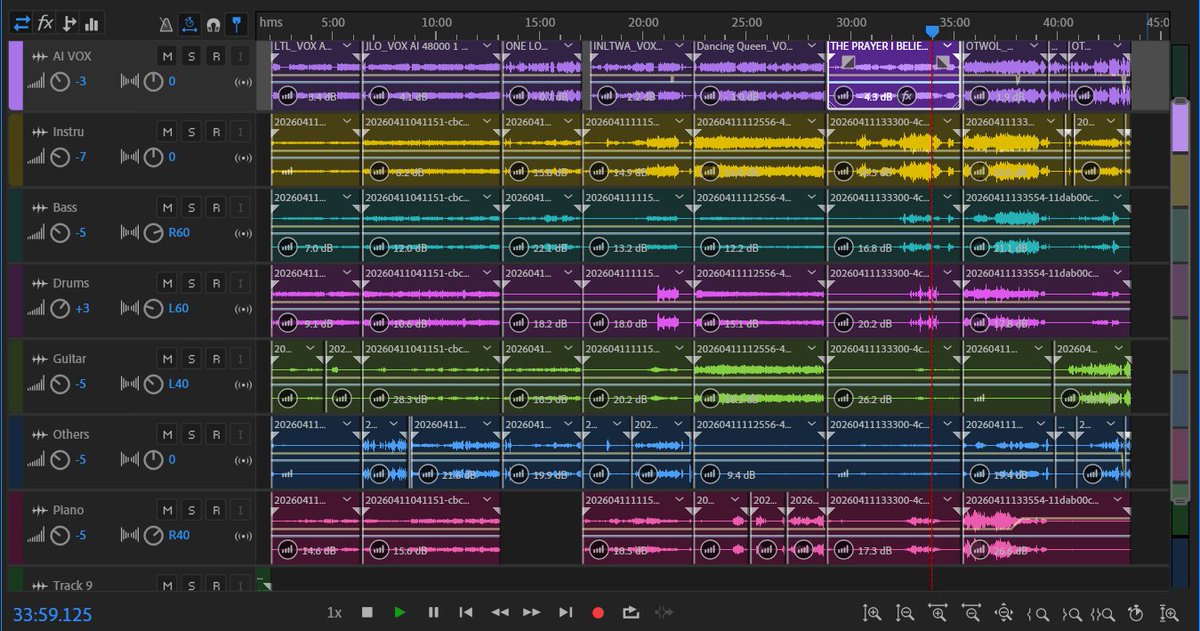Fast forward using the double-right arrows
This screenshot has height=631, width=1200.
(x=532, y=612)
